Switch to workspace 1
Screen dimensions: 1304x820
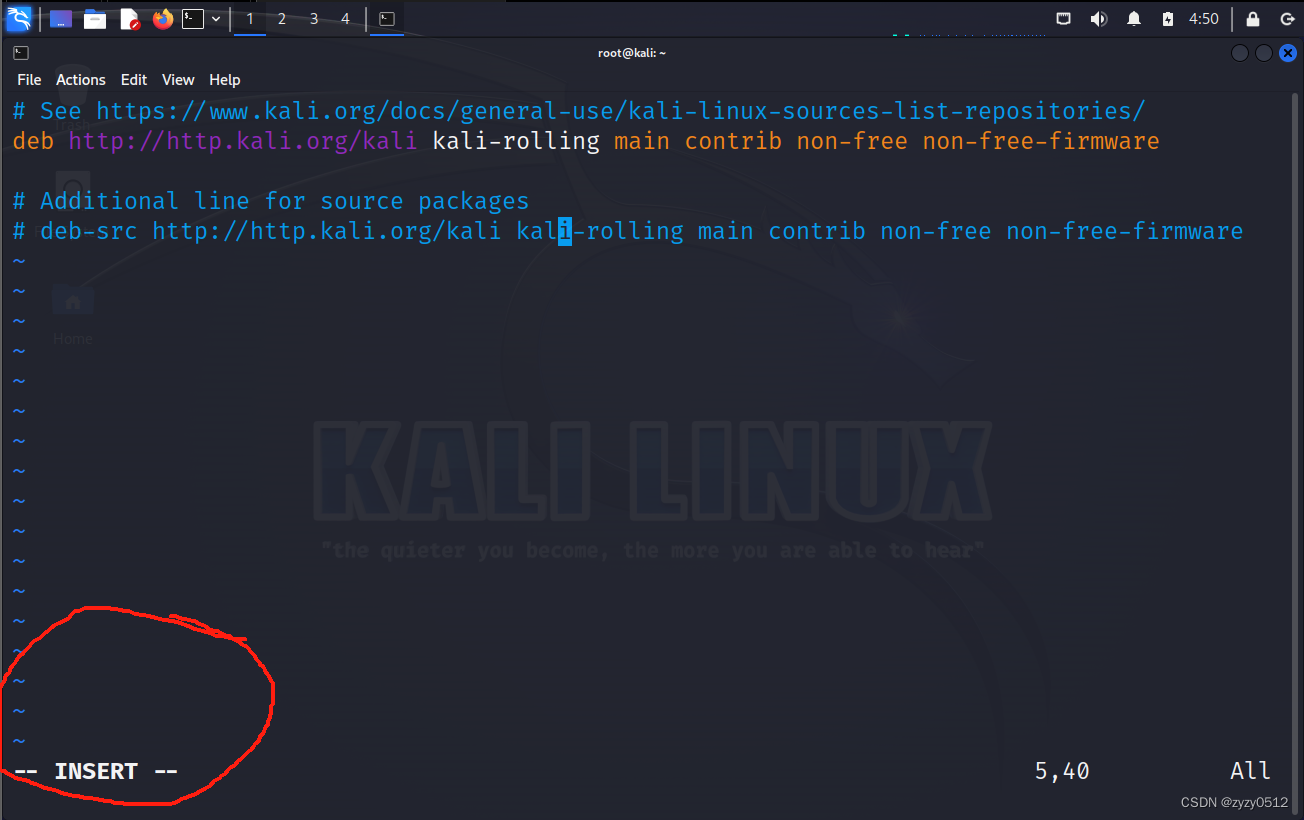click(x=250, y=19)
